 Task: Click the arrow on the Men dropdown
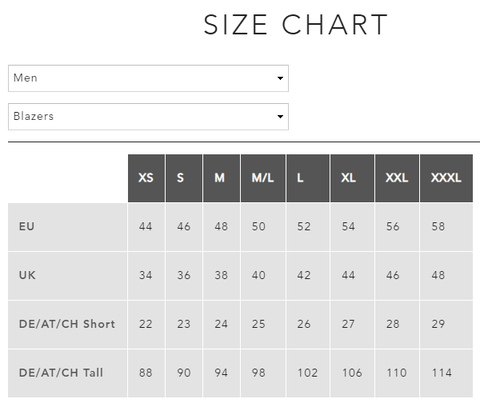pyautogui.click(x=280, y=78)
